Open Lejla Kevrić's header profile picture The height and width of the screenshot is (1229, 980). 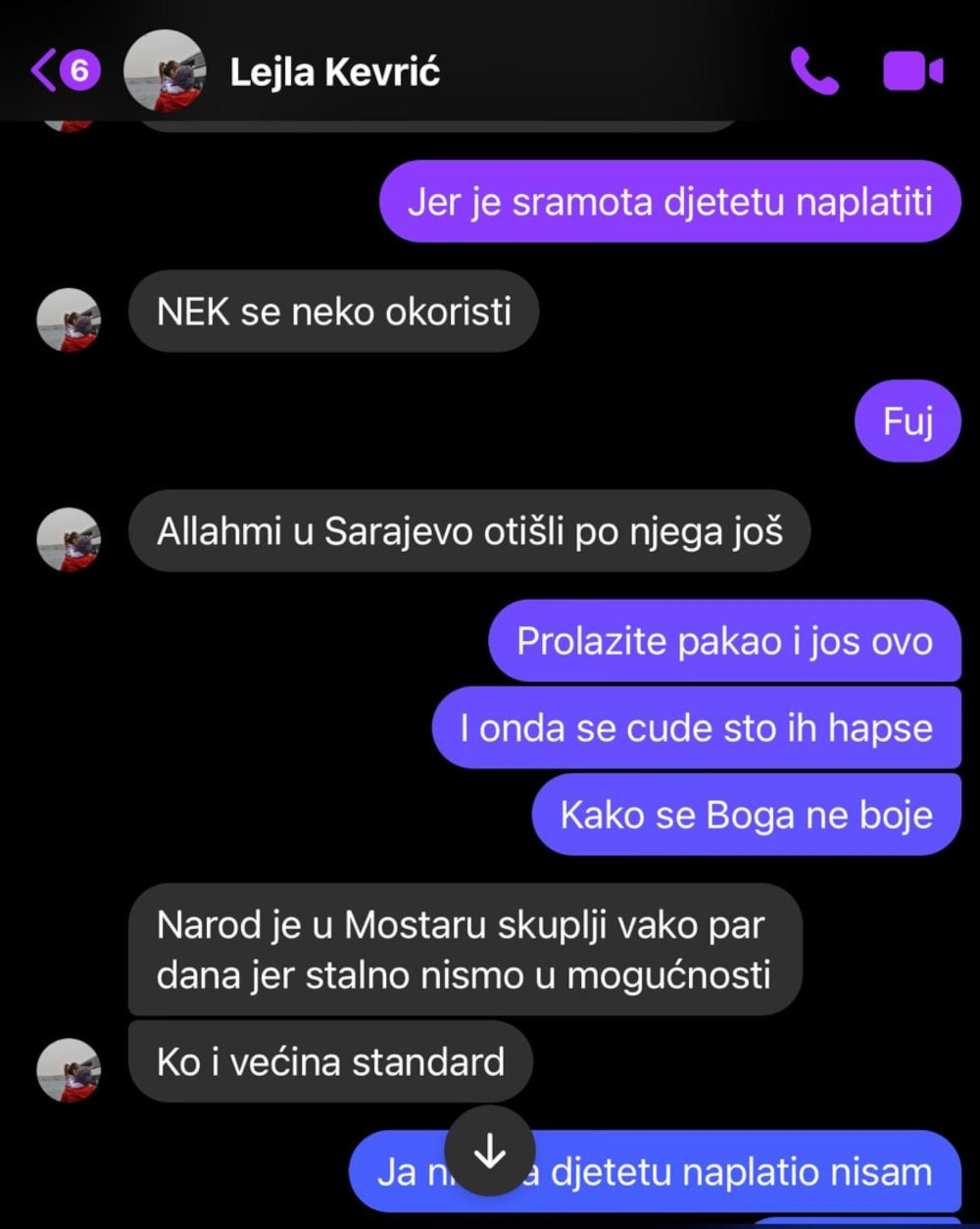(x=165, y=72)
